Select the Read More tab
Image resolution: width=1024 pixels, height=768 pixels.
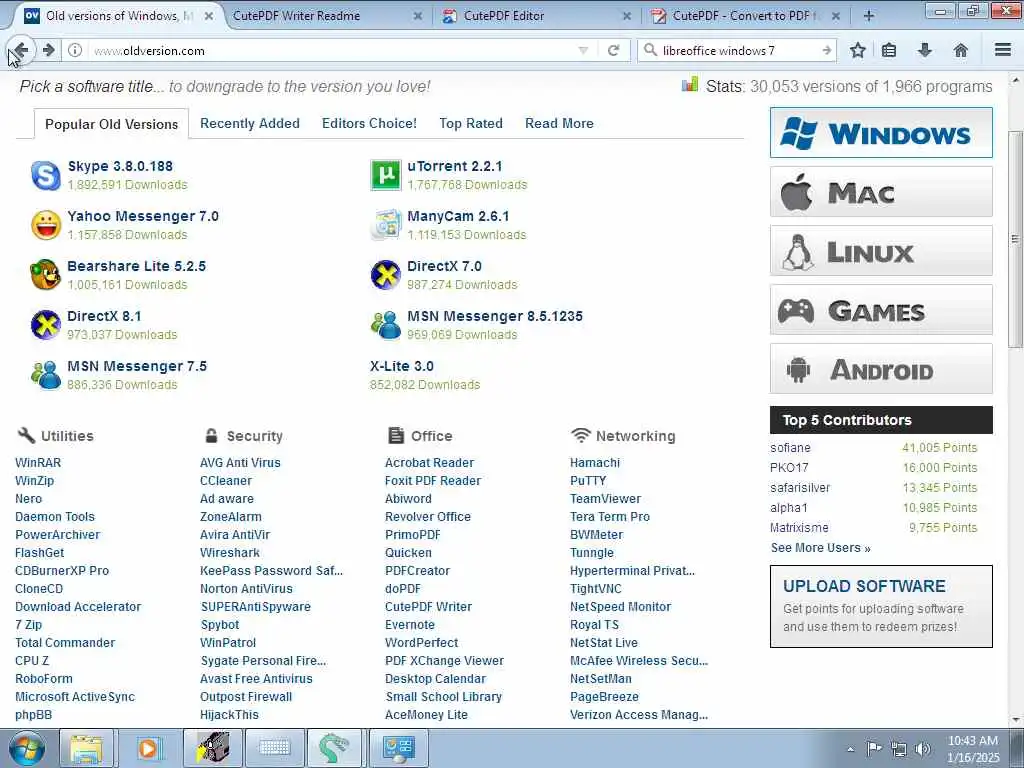point(559,123)
